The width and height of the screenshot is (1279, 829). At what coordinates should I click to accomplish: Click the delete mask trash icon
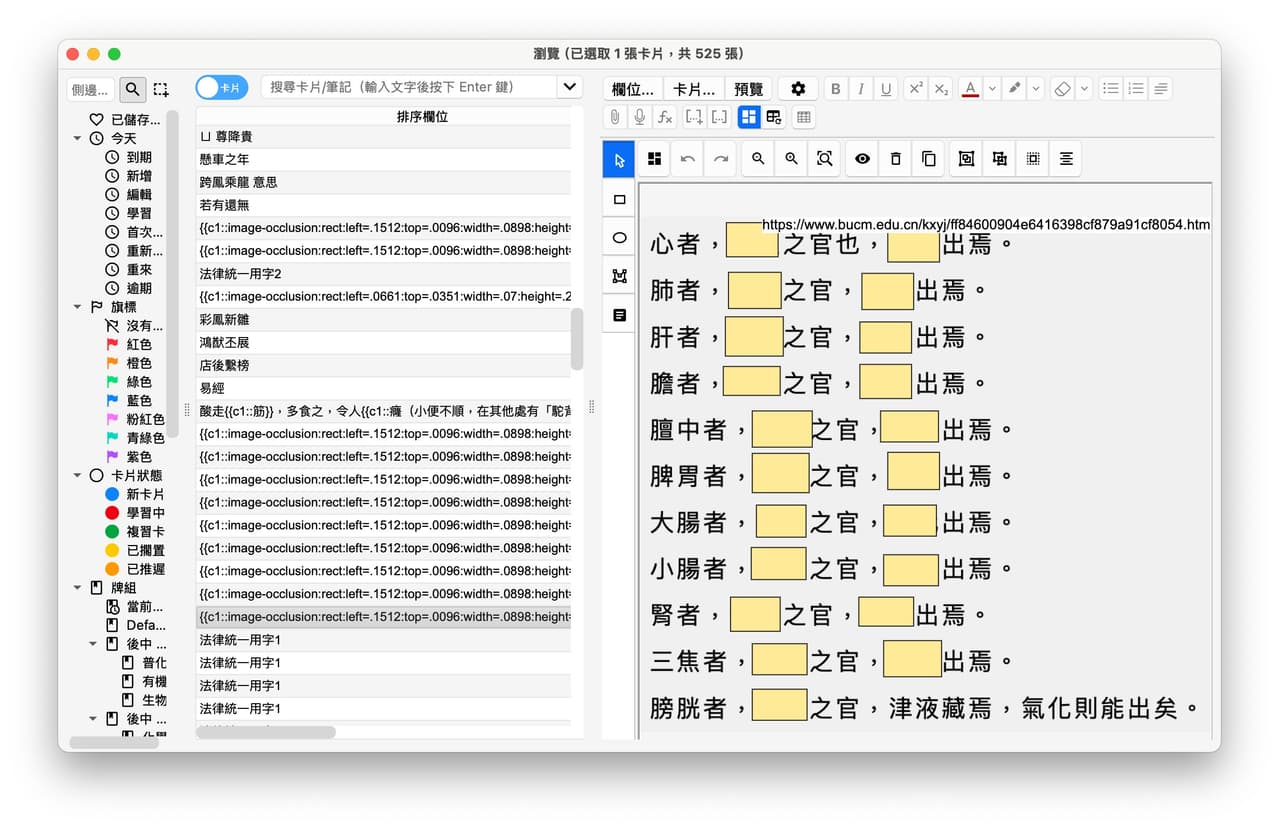click(x=896, y=158)
